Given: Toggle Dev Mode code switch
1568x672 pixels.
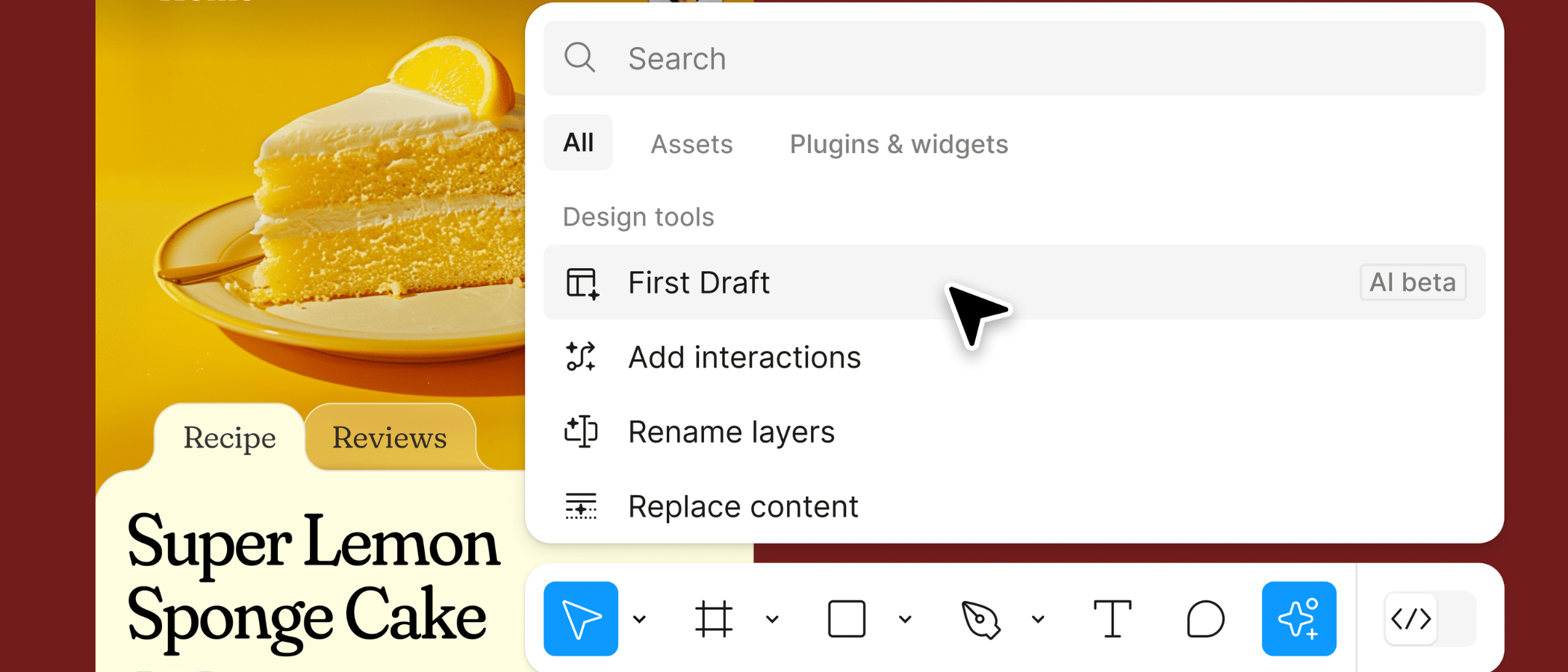Looking at the screenshot, I should 1429,618.
